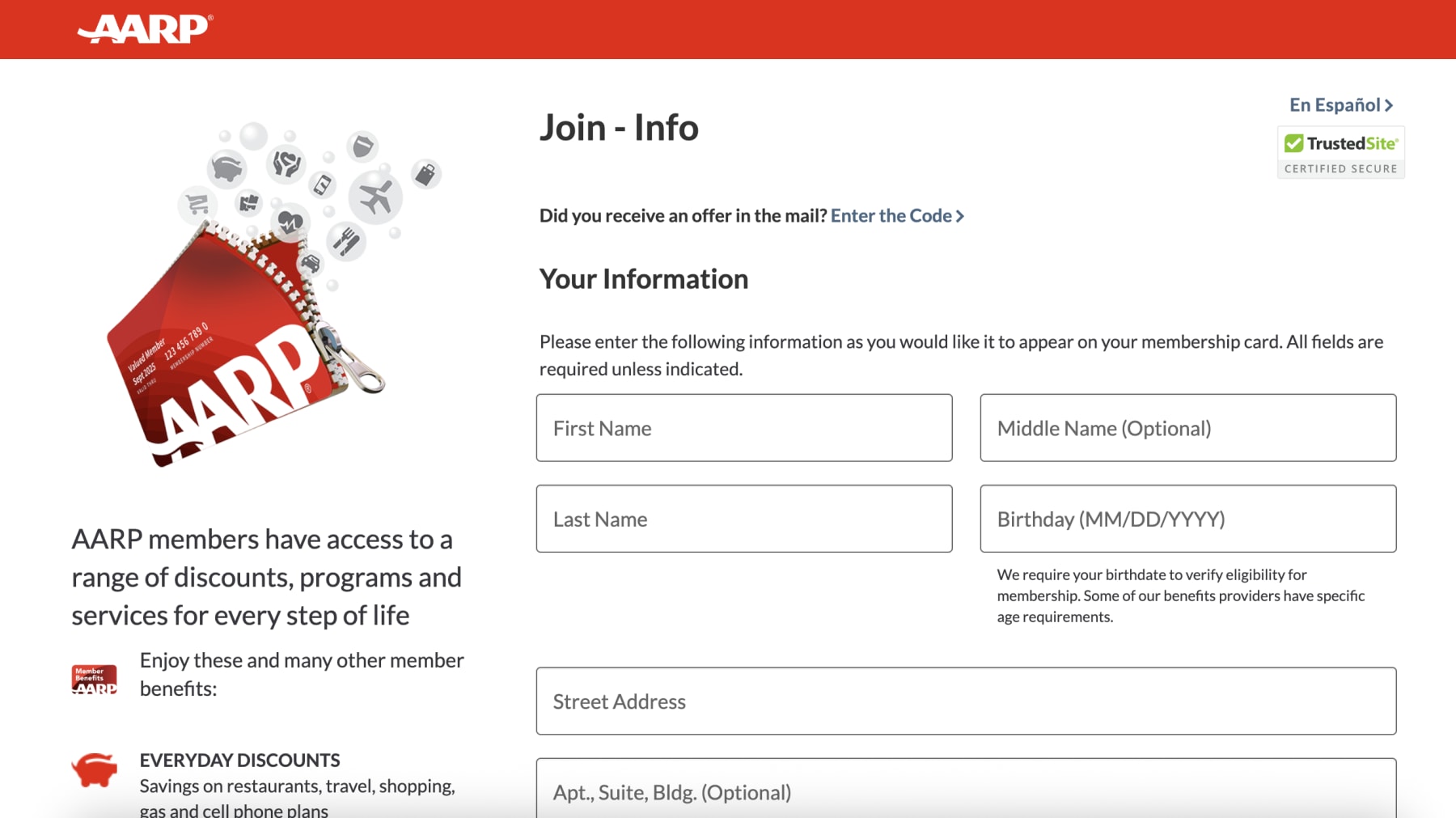Click the Join - Info page heading
The width and height of the screenshot is (1456, 818).
619,128
